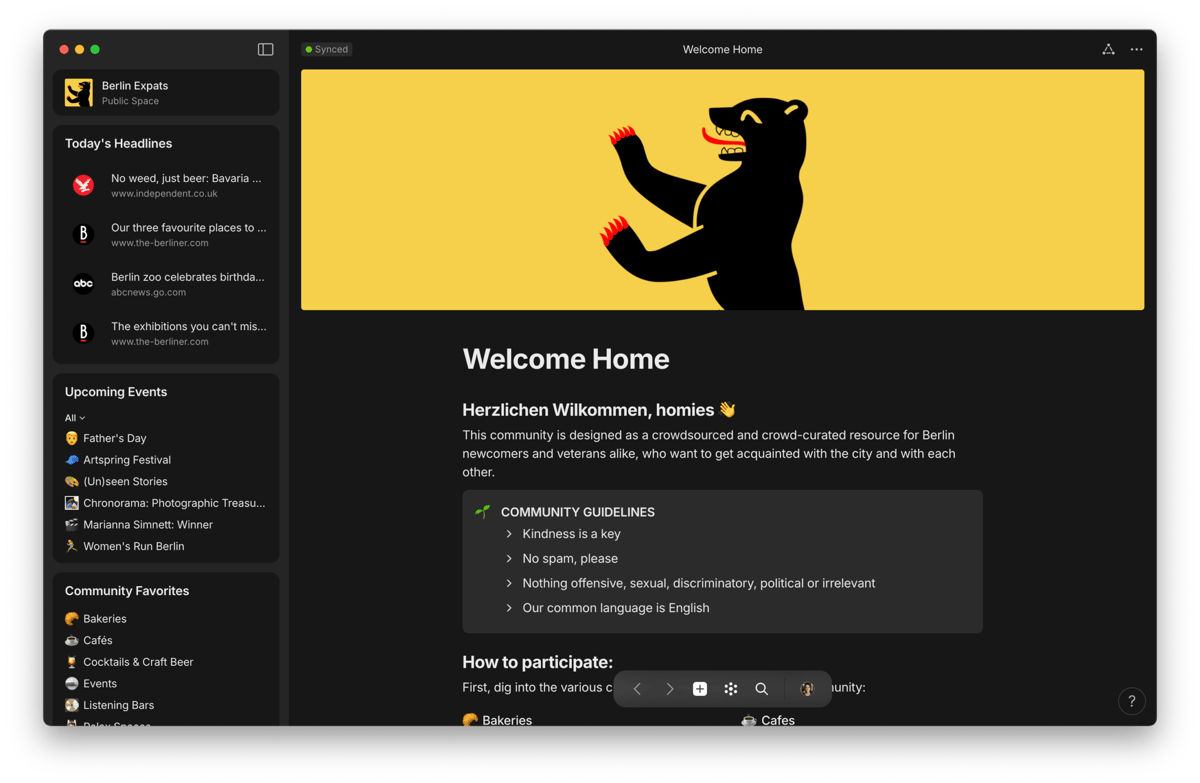Click the Synced status indicator
The width and height of the screenshot is (1200, 783).
(327, 49)
